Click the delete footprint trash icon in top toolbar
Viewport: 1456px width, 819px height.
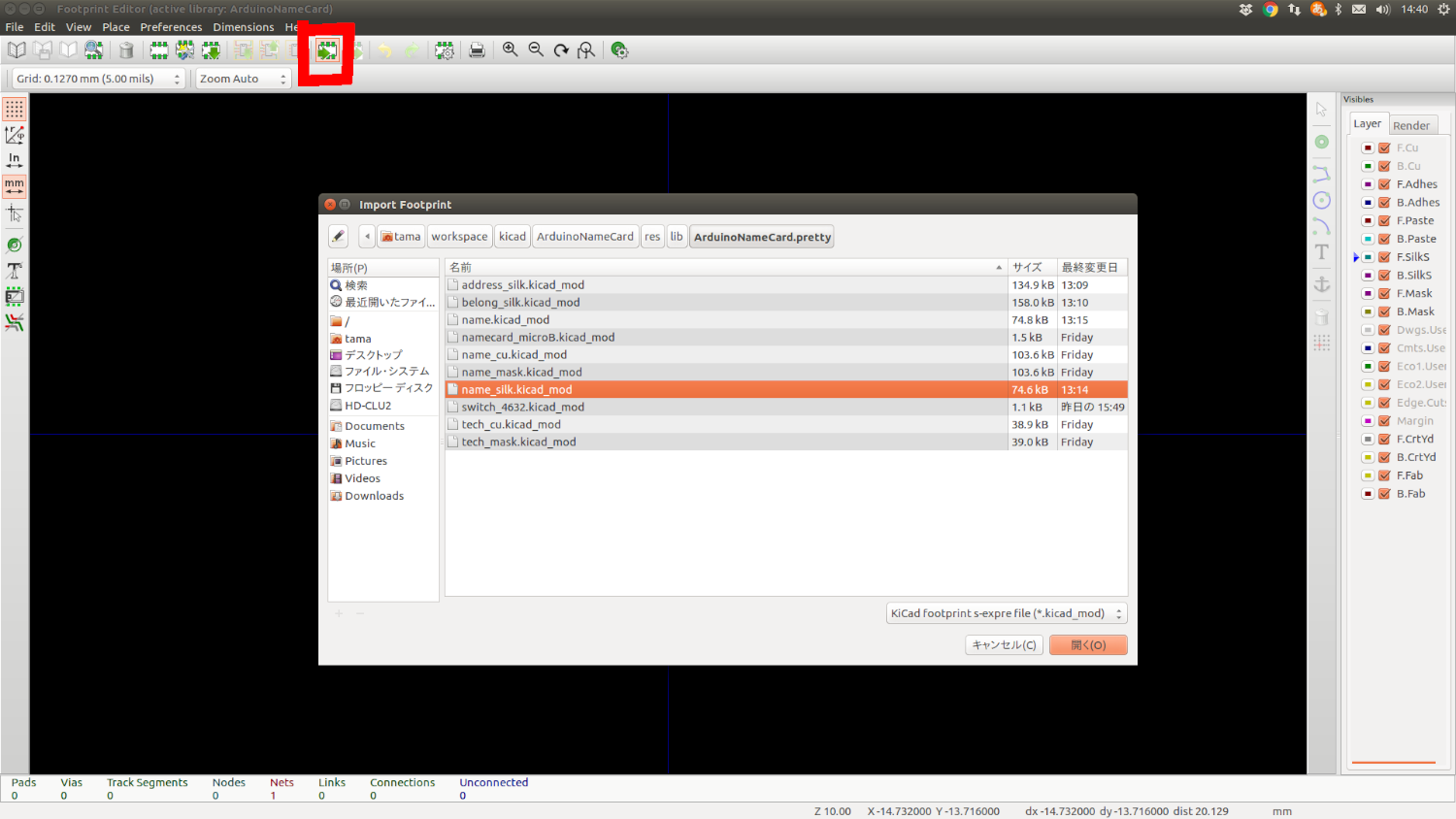point(126,50)
